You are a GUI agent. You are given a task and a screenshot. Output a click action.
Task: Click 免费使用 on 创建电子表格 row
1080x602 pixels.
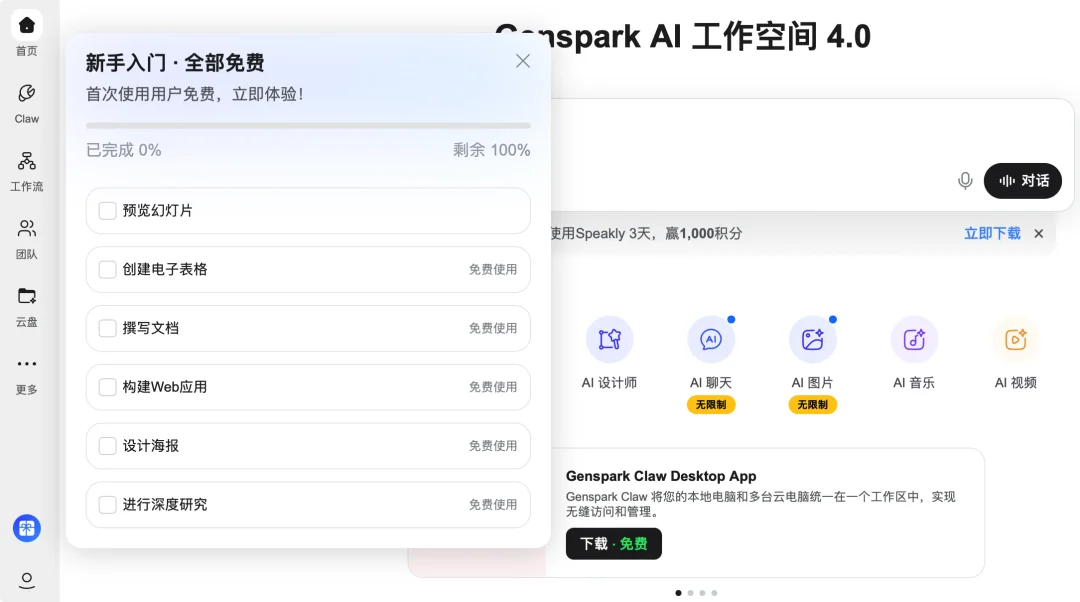pyautogui.click(x=493, y=269)
